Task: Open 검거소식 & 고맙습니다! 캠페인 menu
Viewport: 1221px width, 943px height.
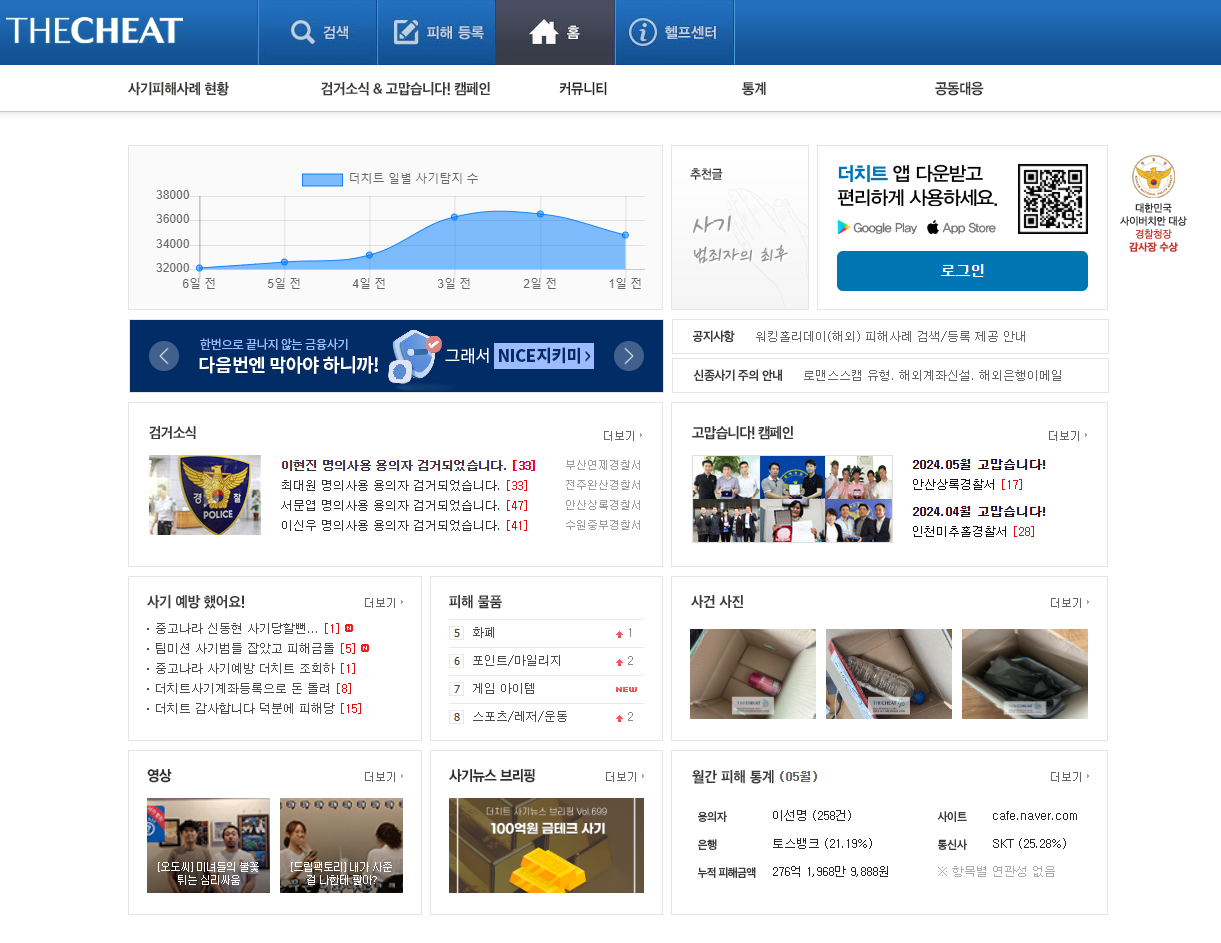Action: (406, 88)
